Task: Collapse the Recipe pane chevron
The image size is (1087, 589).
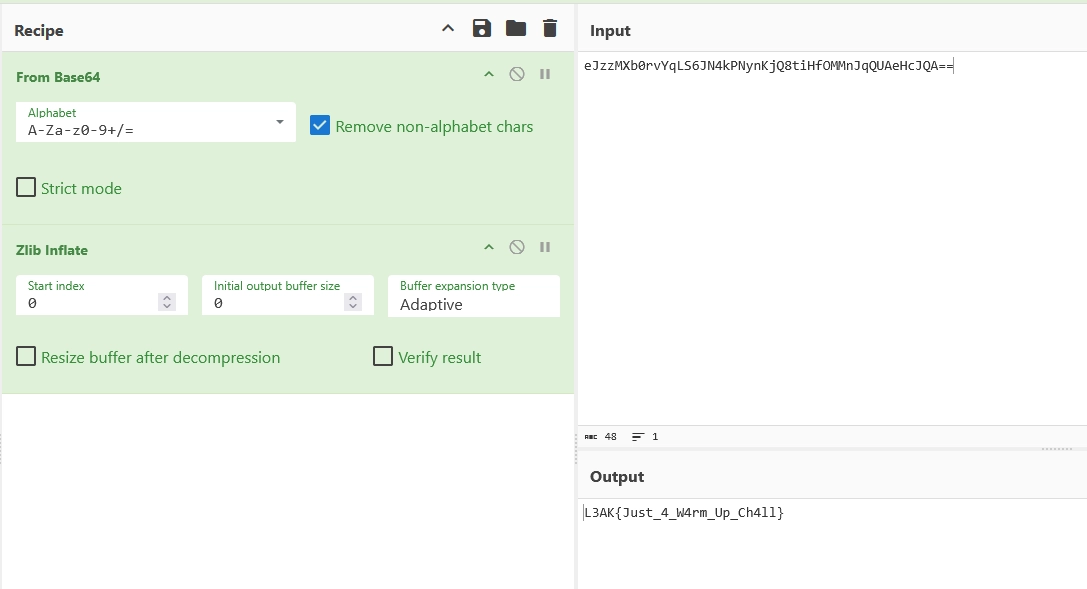Action: pos(448,29)
